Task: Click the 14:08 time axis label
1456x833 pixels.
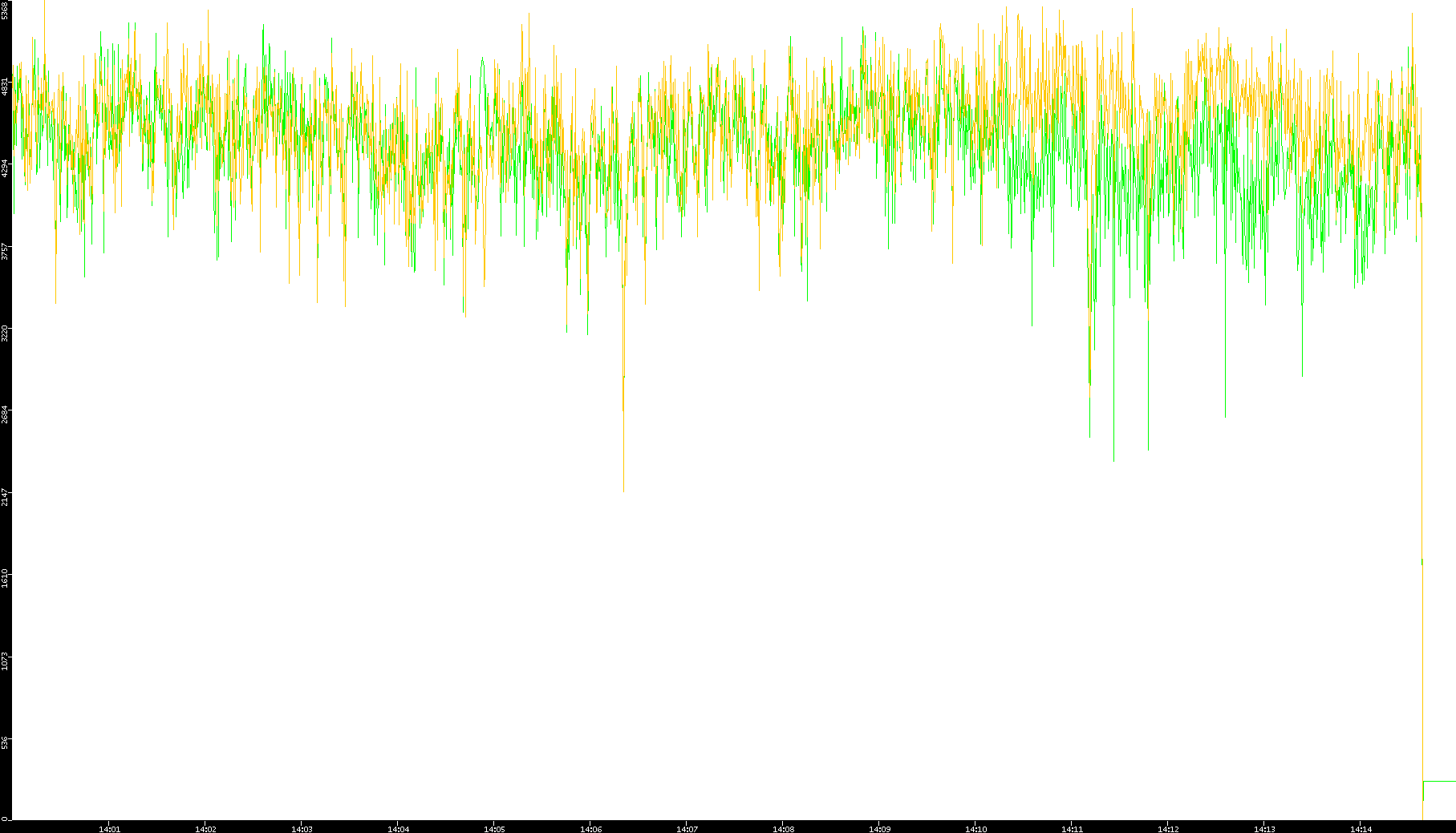Action: (783, 829)
